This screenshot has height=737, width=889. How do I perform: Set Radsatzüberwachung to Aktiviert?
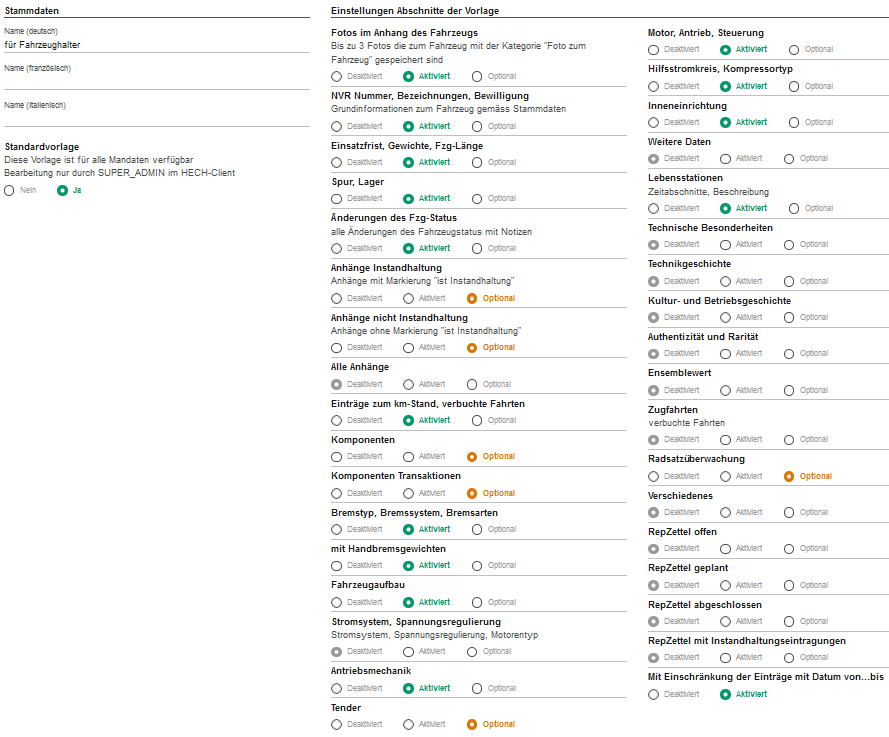coord(725,476)
